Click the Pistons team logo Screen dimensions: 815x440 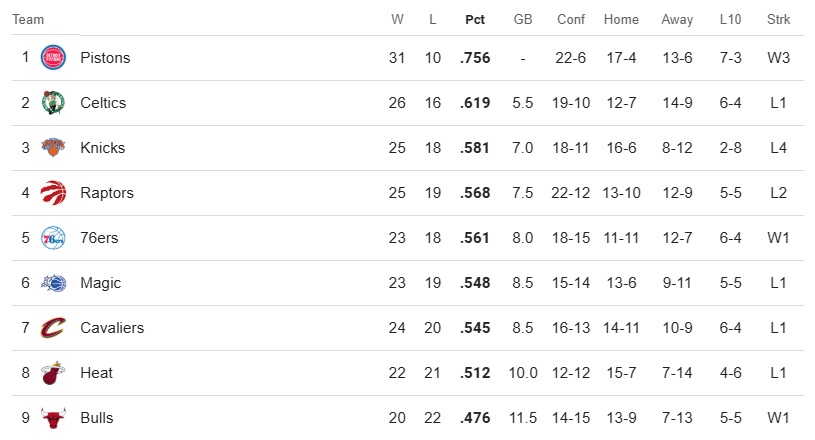coord(53,58)
